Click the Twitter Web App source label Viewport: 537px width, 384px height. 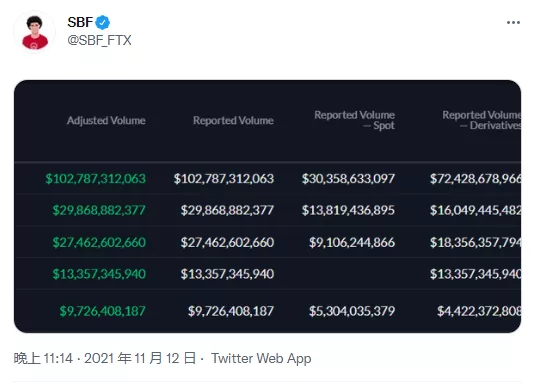[261, 358]
